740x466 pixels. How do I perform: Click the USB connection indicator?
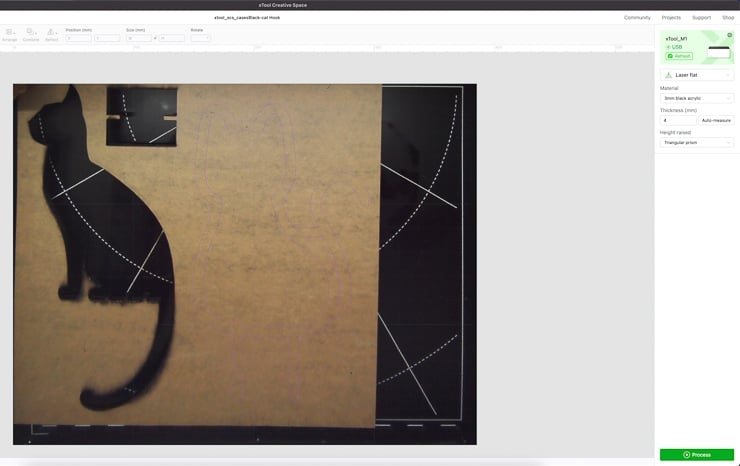(674, 47)
